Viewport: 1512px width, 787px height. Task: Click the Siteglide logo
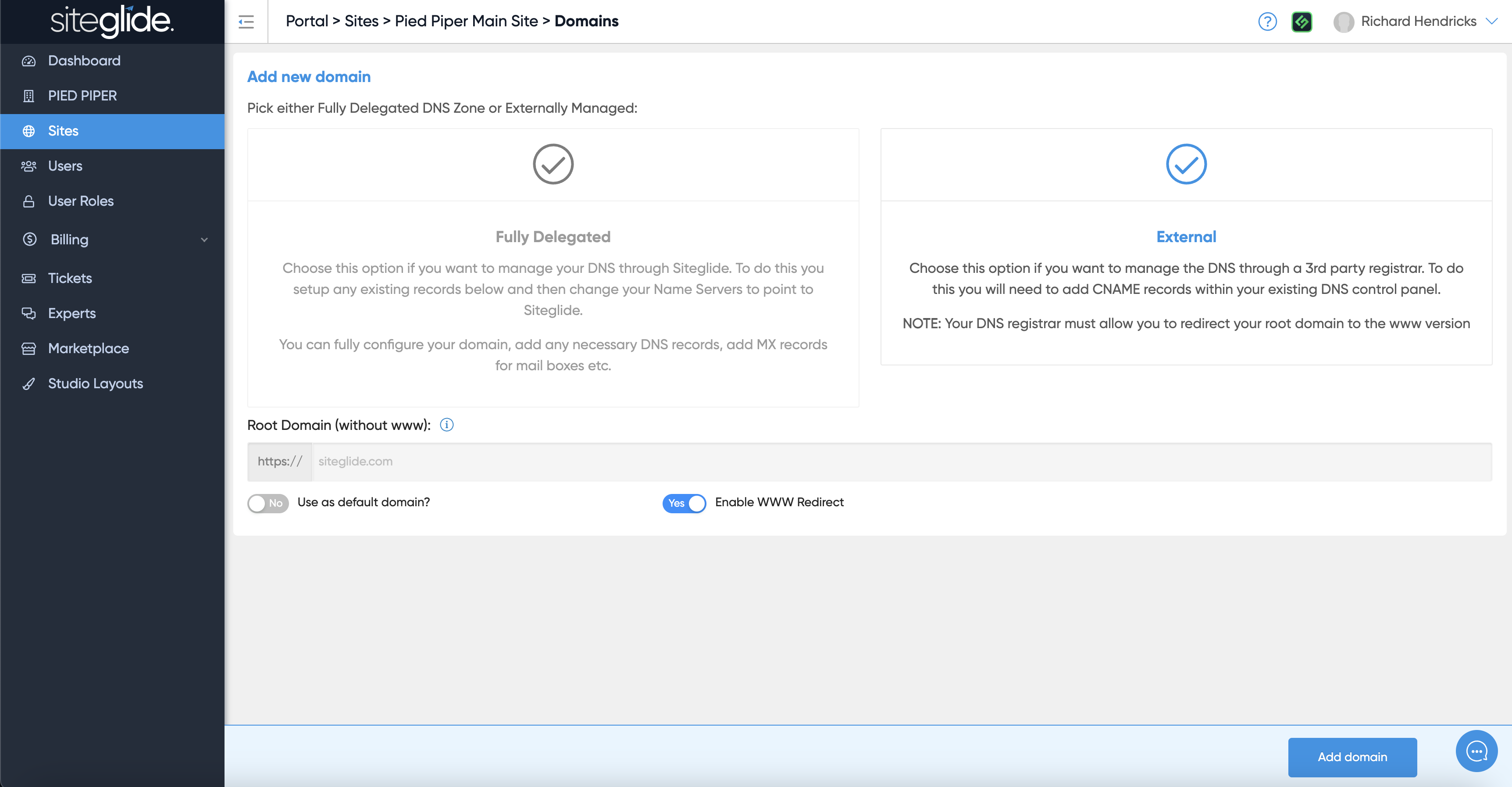112,22
